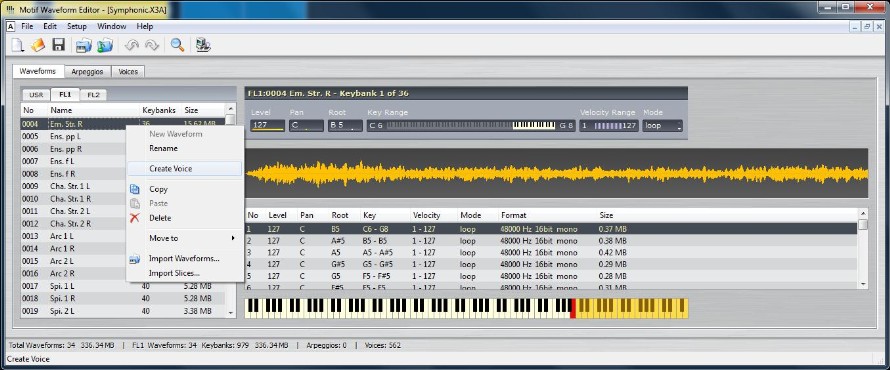Sort waveform list by No column

pos(33,110)
